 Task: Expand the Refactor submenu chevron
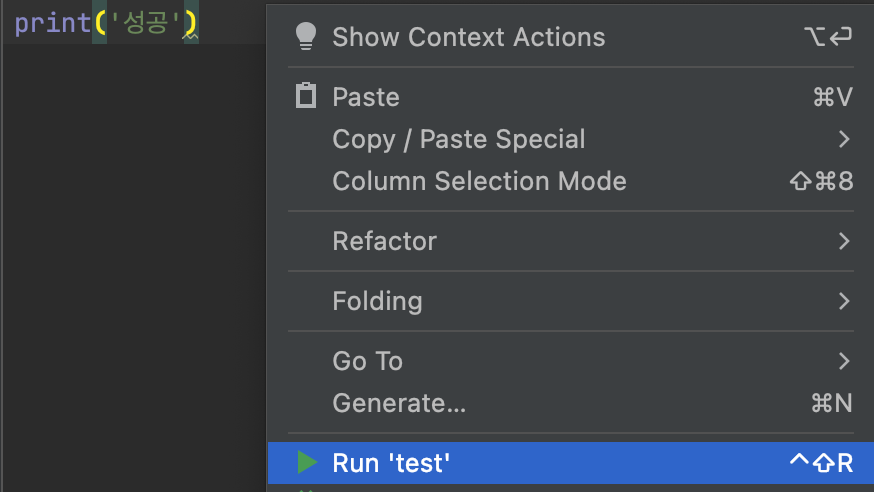click(844, 241)
